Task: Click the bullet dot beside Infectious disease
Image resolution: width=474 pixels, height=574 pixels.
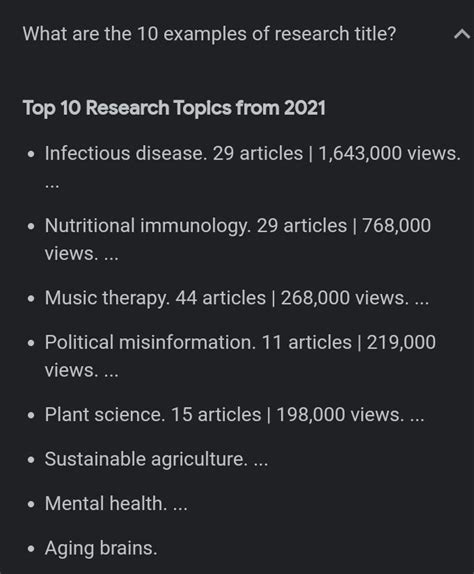Action: [x=31, y=154]
